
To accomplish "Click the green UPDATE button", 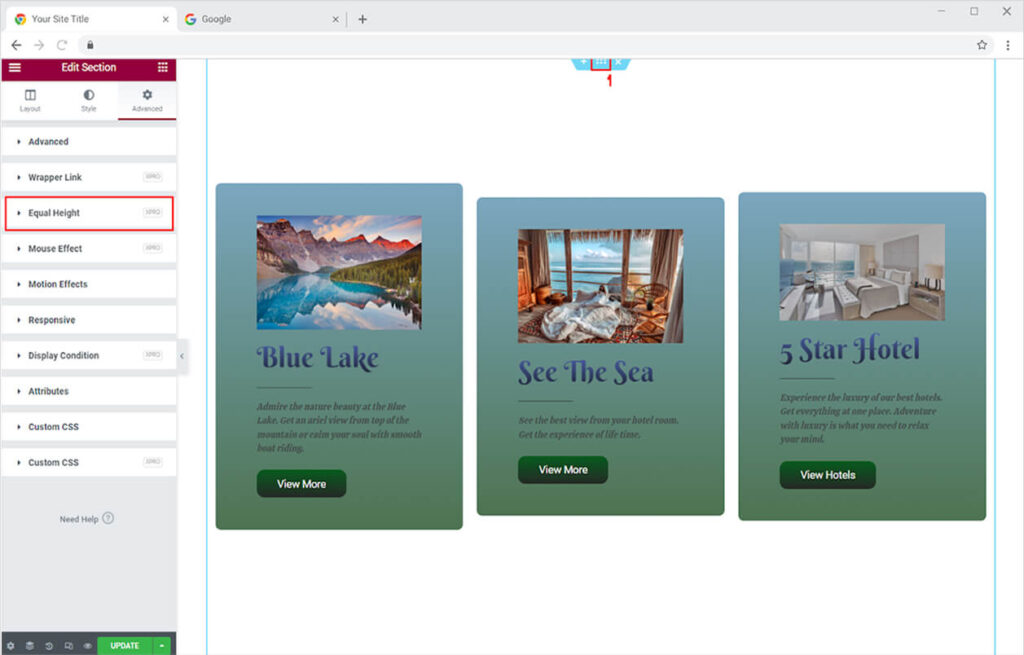I will (125, 646).
